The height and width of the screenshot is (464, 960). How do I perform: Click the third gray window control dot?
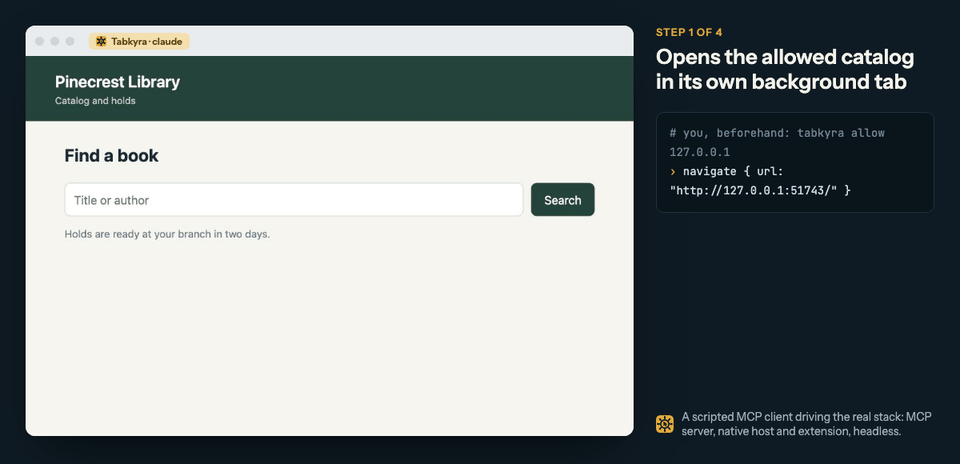coord(70,41)
